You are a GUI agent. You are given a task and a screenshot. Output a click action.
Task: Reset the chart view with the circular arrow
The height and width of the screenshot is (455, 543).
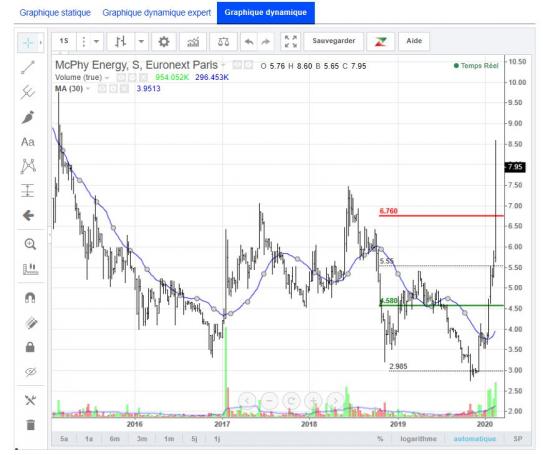(x=292, y=401)
